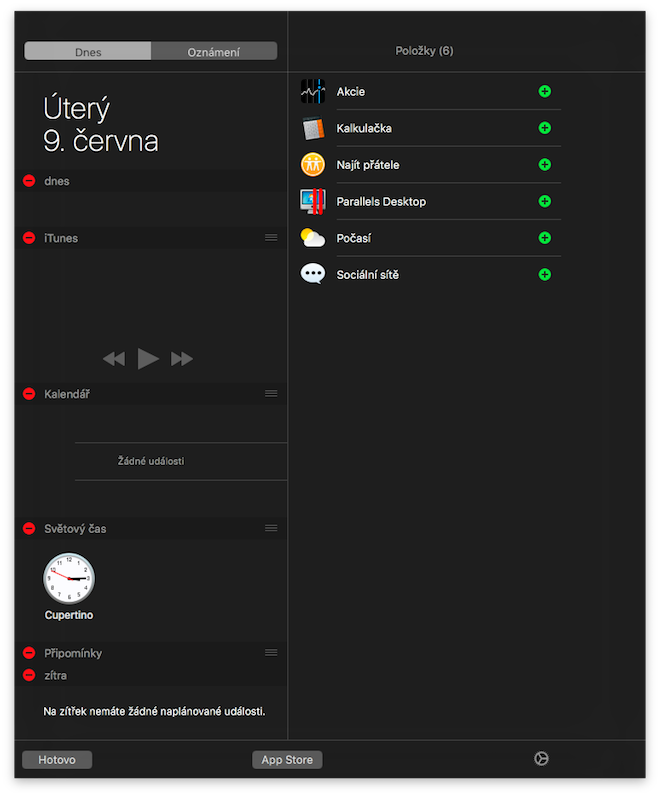The width and height of the screenshot is (660, 796).
Task: Add the Akcie widget with green plus
Action: point(544,91)
